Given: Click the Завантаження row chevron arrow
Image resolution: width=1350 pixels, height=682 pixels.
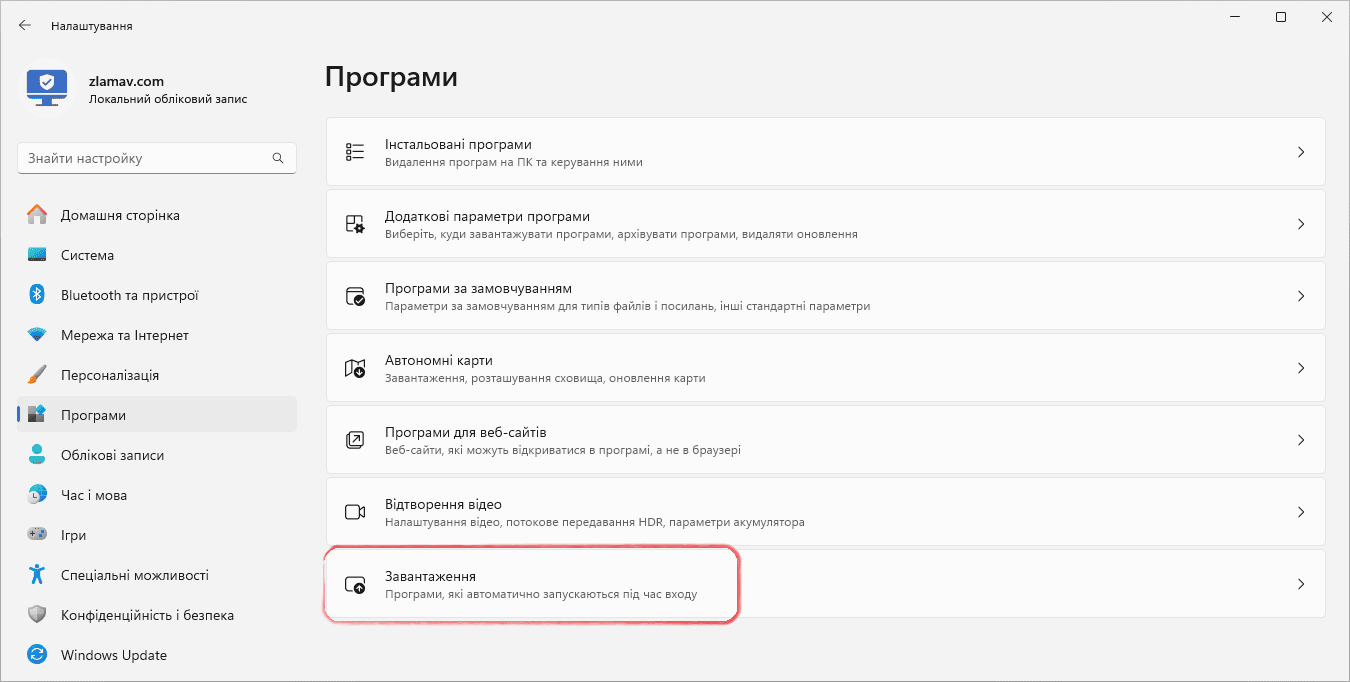Looking at the screenshot, I should (x=1301, y=584).
